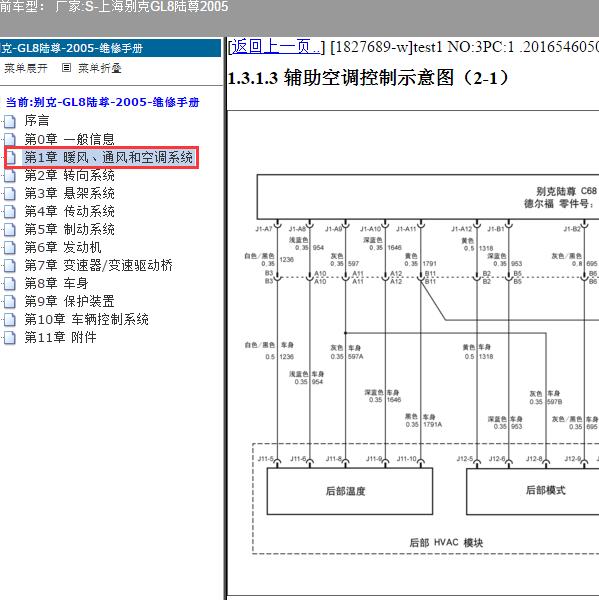Screen dimensions: 599x600
Task: Open 第9章 保护装置 chapter
Action: click(x=69, y=301)
